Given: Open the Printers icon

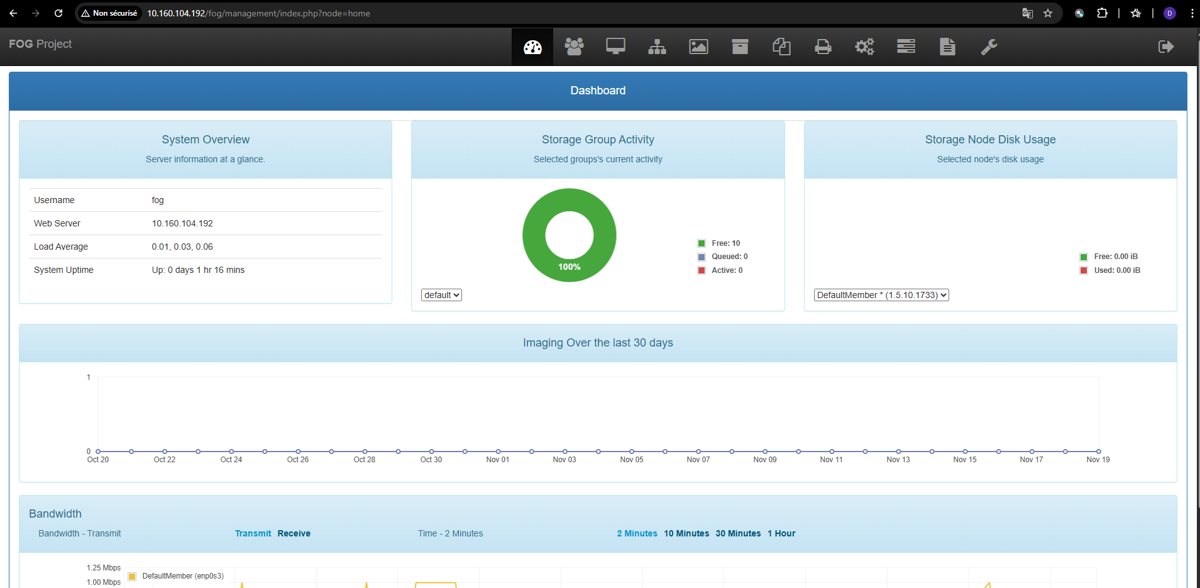Looking at the screenshot, I should click(x=823, y=46).
